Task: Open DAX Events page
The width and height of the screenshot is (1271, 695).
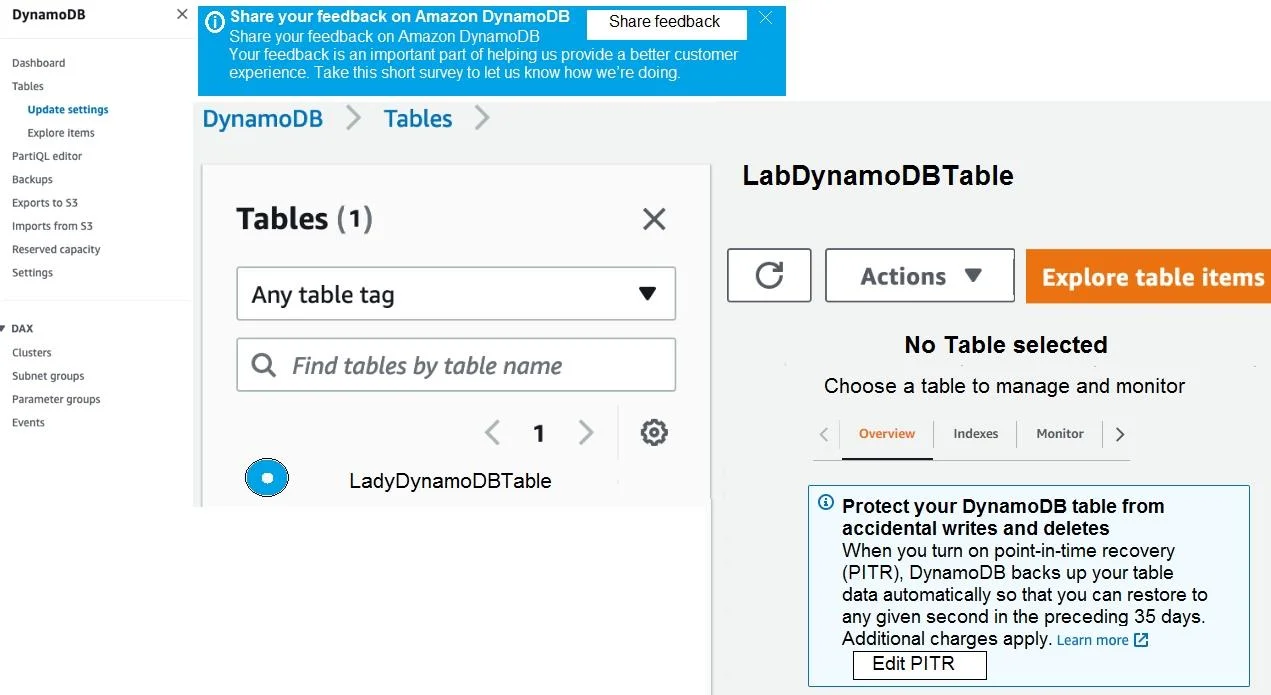Action: [28, 423]
